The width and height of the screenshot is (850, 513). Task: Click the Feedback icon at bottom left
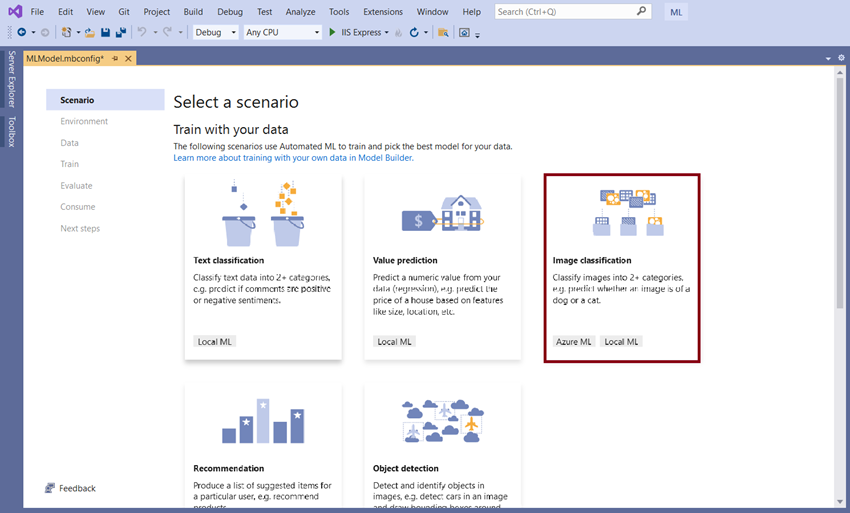tap(50, 488)
